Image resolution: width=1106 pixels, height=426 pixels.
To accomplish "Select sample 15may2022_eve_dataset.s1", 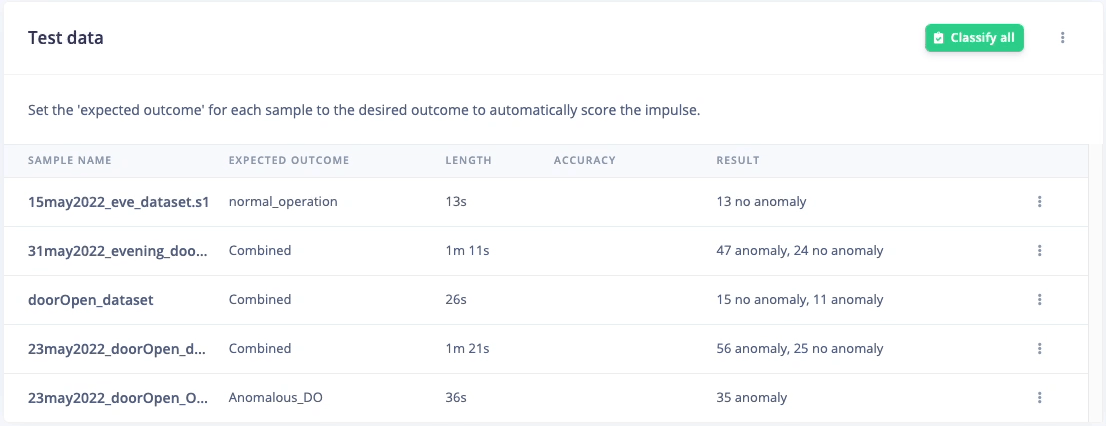I will [x=118, y=202].
